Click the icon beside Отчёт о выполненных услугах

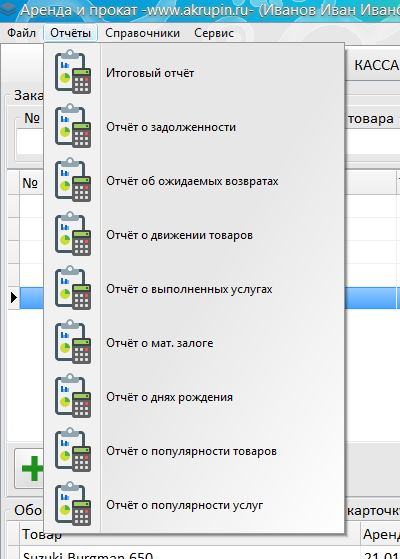[x=73, y=288]
